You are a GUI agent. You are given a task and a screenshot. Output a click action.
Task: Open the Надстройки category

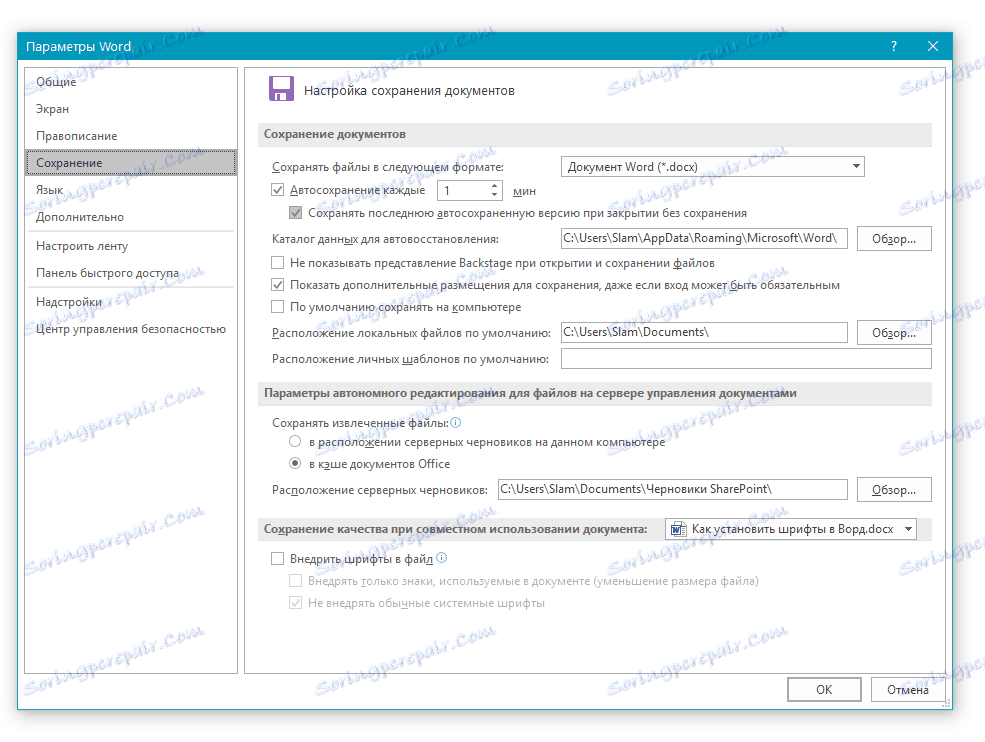point(131,302)
